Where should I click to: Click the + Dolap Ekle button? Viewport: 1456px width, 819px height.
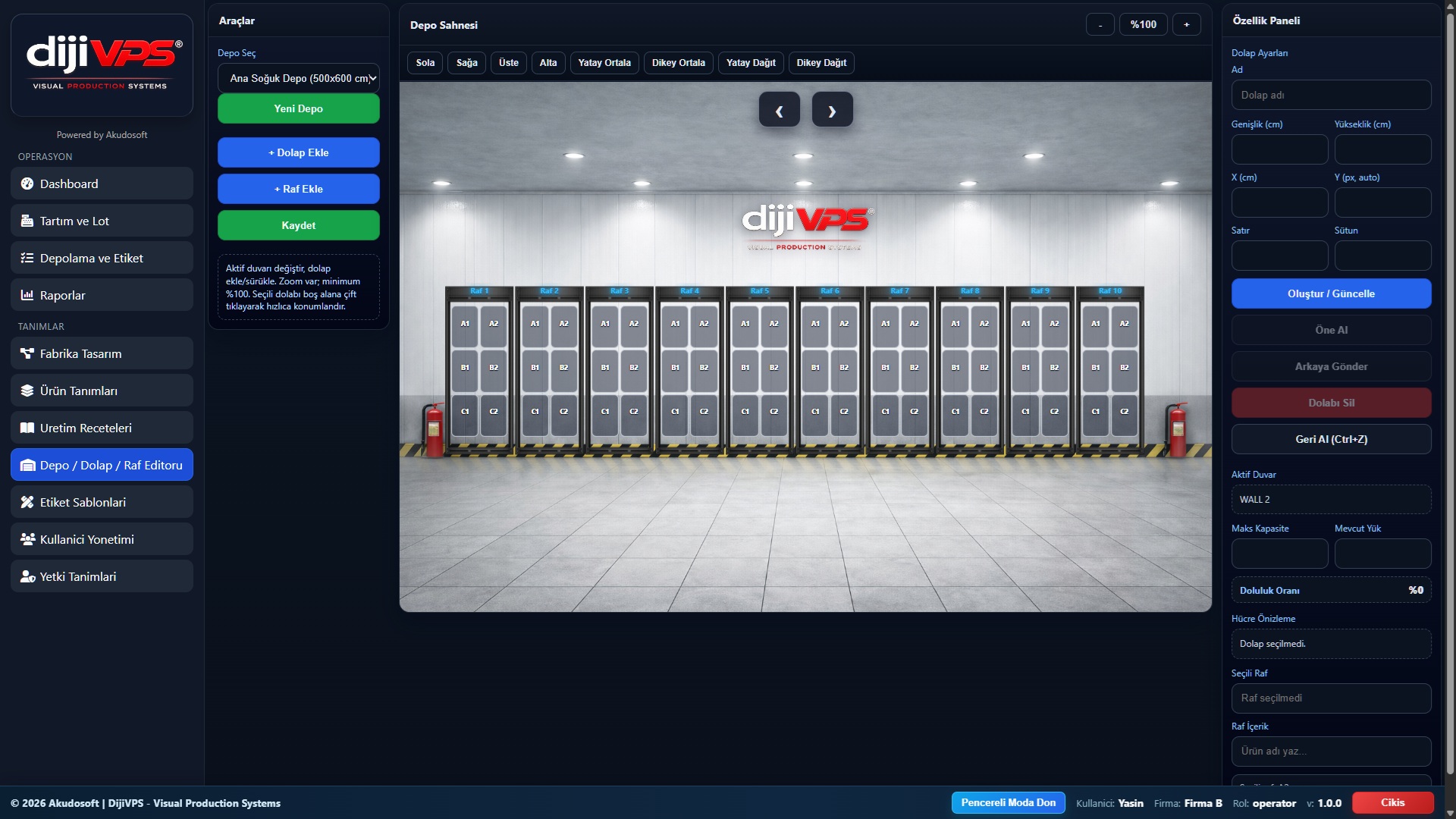(x=299, y=152)
